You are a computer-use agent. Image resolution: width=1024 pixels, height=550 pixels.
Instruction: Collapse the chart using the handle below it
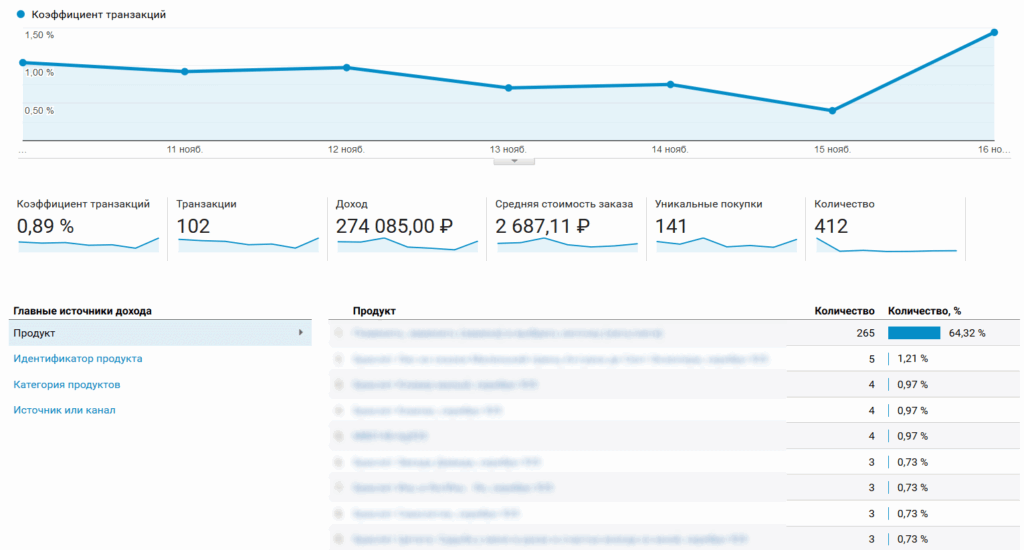514,160
